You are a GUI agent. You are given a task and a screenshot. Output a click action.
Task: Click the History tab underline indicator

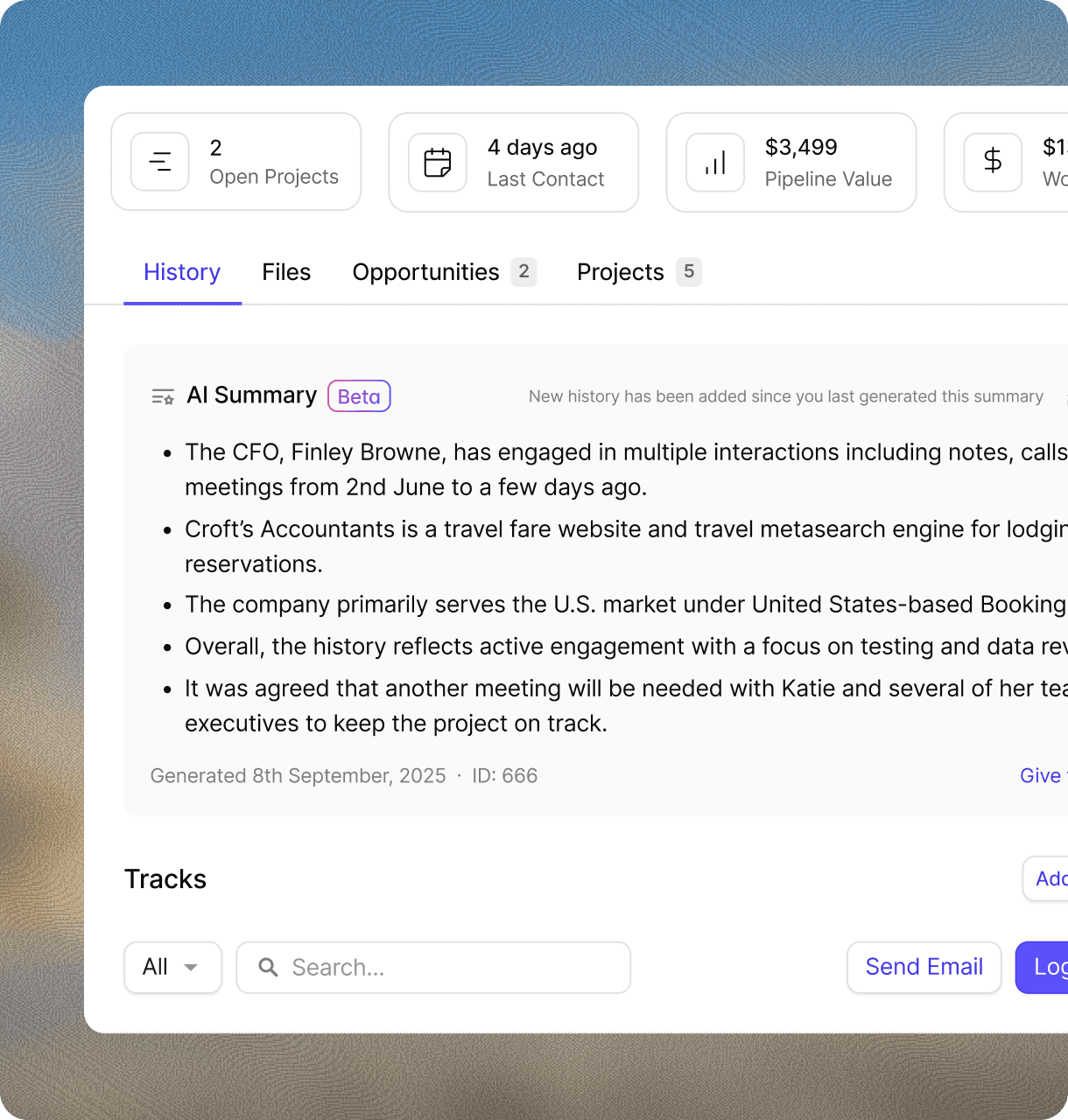(182, 302)
